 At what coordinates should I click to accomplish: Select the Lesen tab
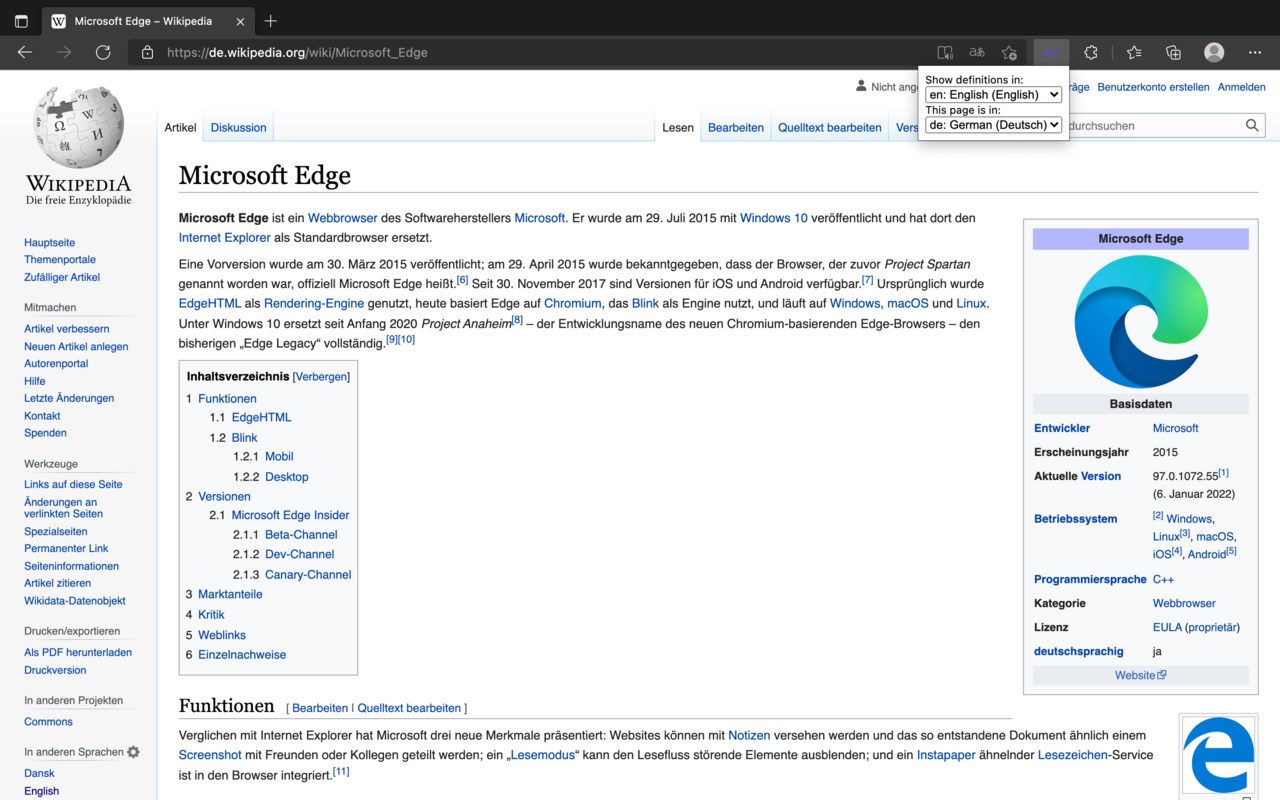pyautogui.click(x=678, y=128)
